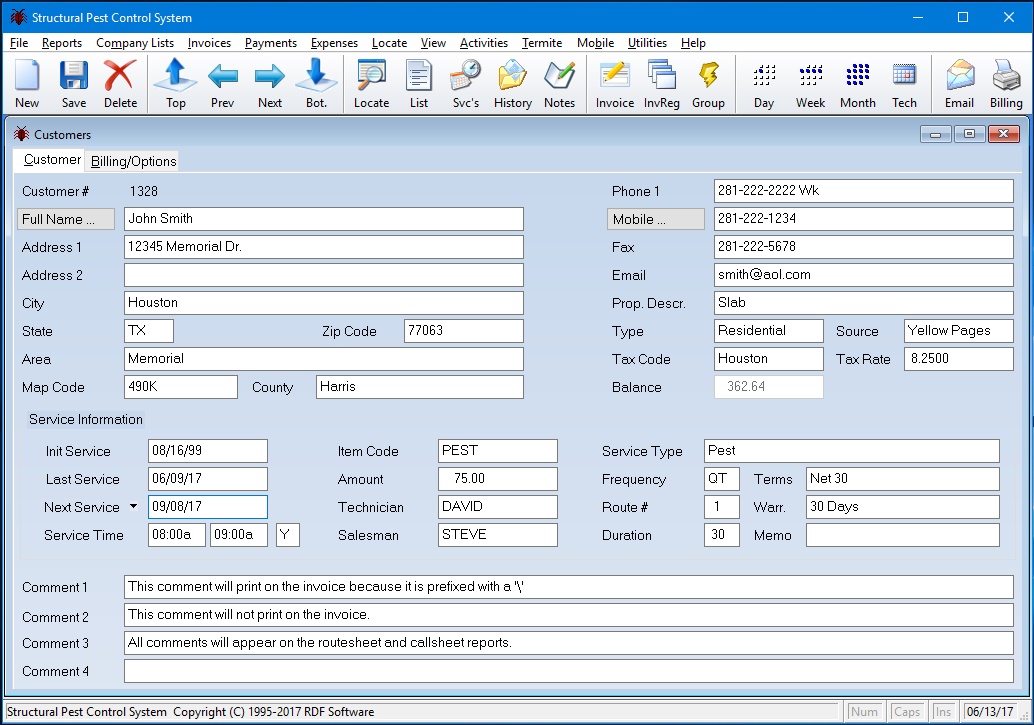Click the New record toolbar icon
Screen dimensions: 1034x725
[27, 84]
